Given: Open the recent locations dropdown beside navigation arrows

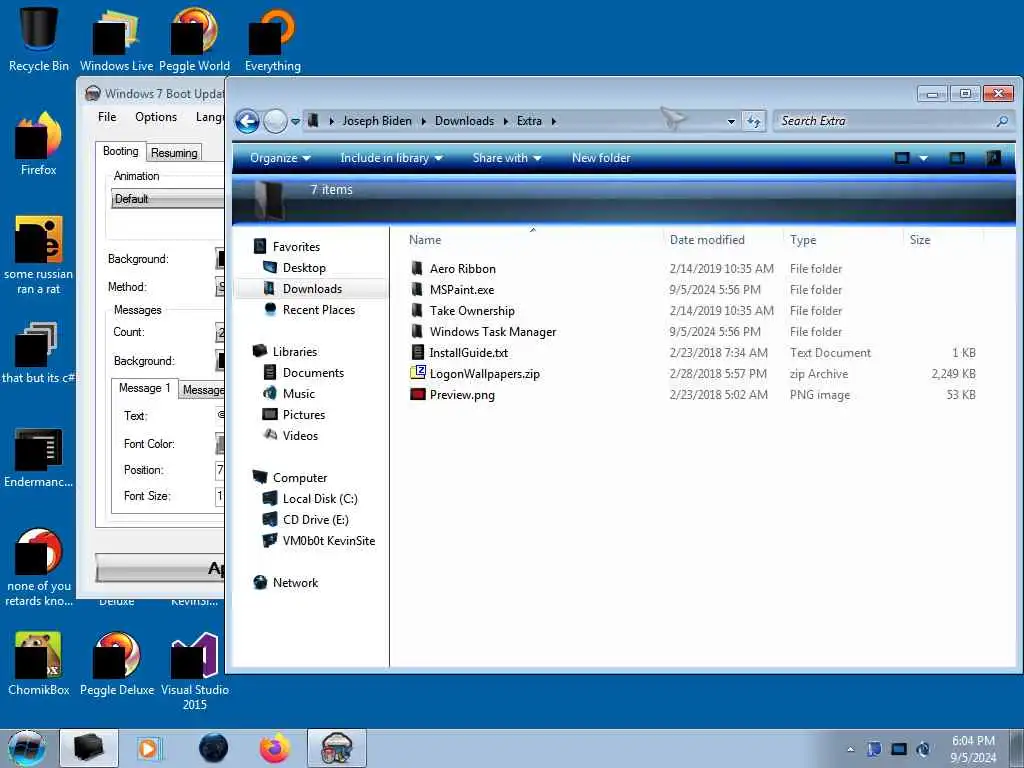Looking at the screenshot, I should click(x=295, y=121).
